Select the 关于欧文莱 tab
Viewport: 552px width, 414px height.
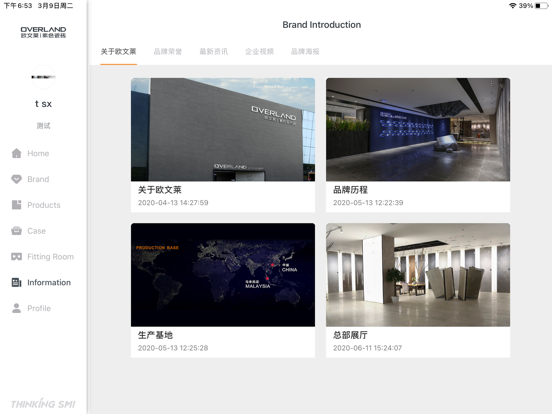click(119, 52)
